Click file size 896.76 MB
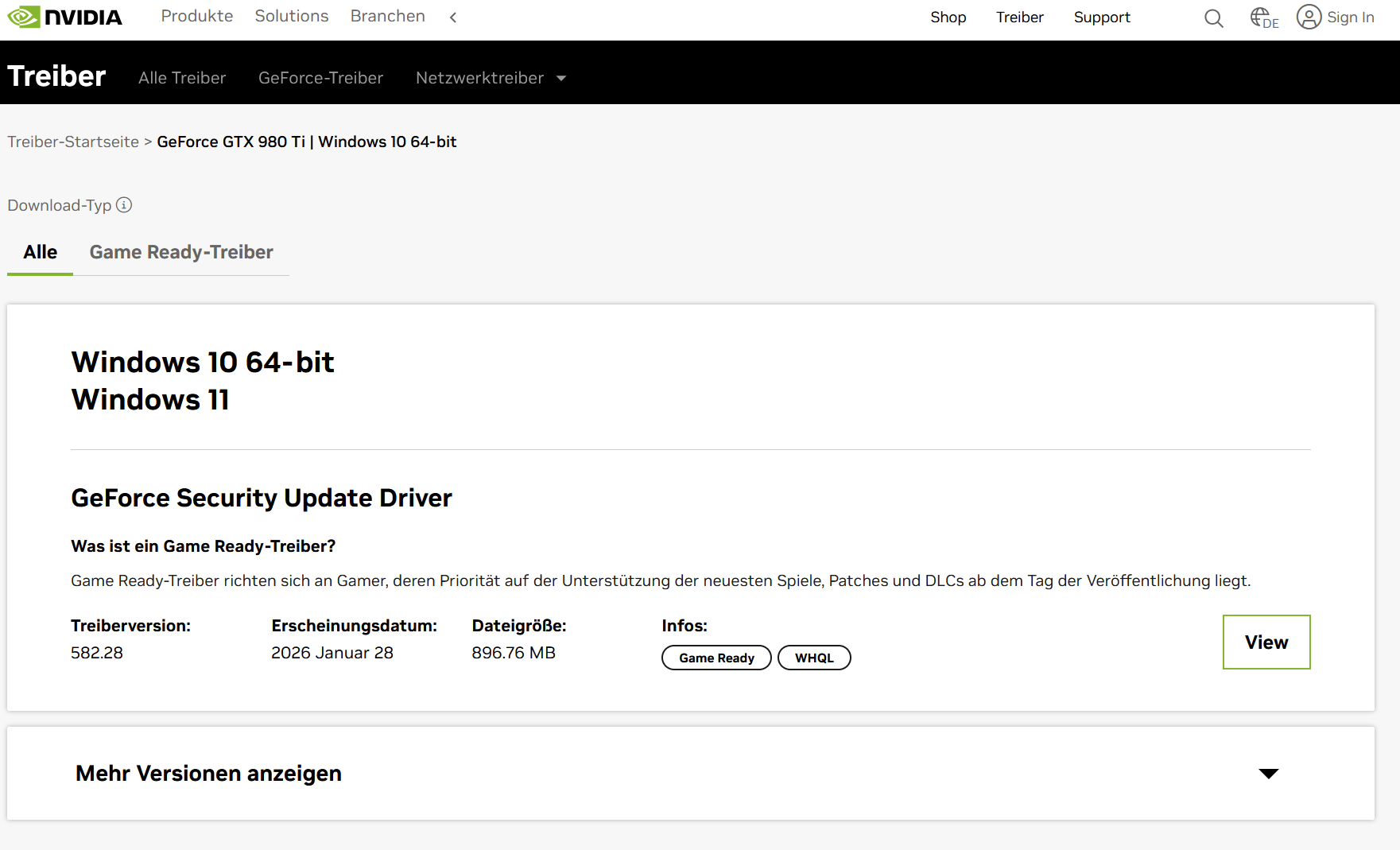The width and height of the screenshot is (1400, 850). pos(514,653)
